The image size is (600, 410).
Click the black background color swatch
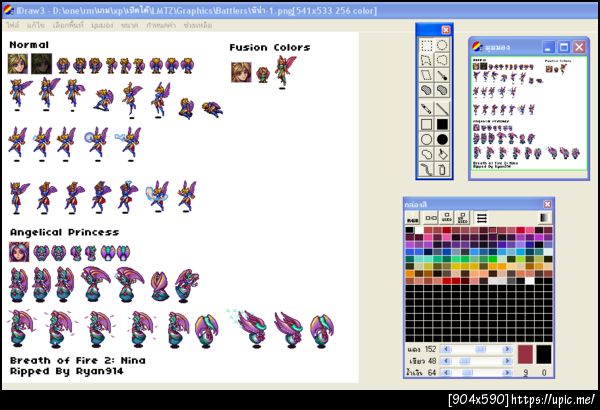coord(544,354)
